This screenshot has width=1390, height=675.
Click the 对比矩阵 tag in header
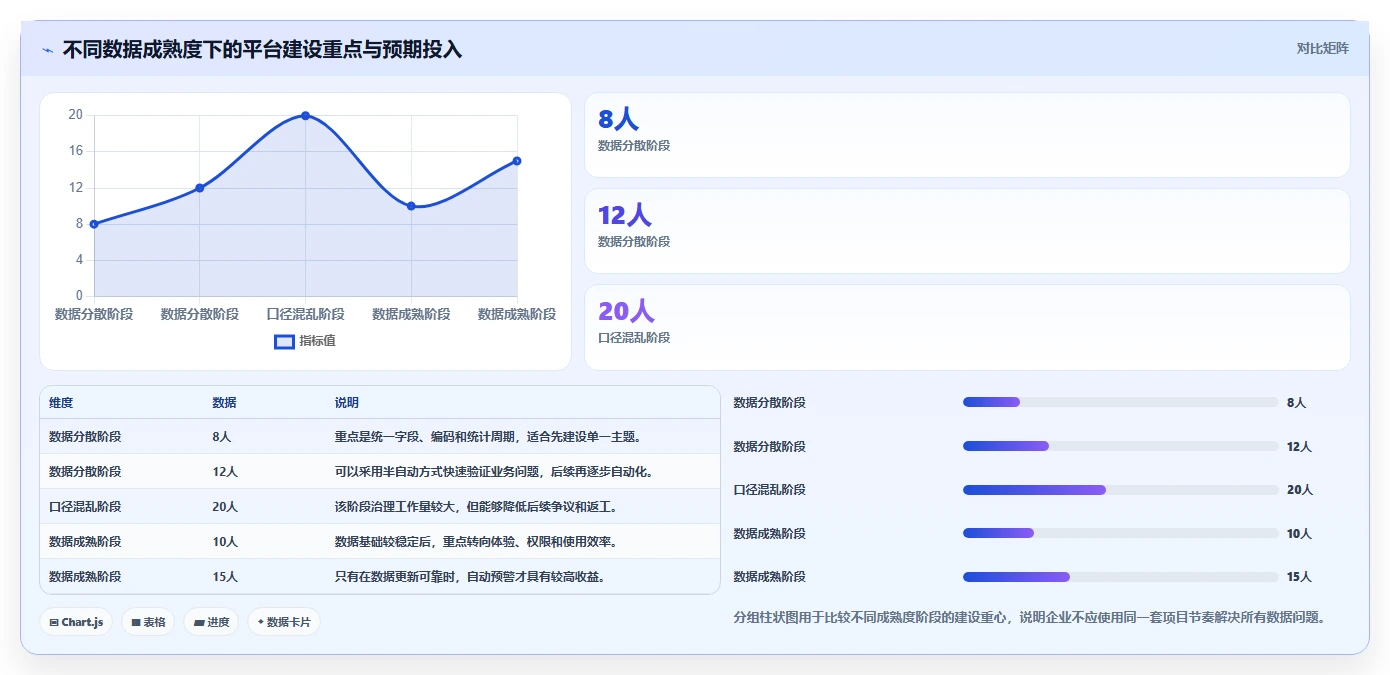click(x=1322, y=48)
